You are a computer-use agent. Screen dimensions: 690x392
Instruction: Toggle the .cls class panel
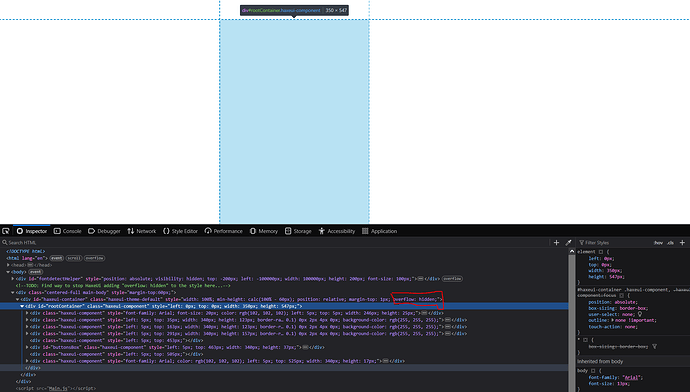click(670, 242)
